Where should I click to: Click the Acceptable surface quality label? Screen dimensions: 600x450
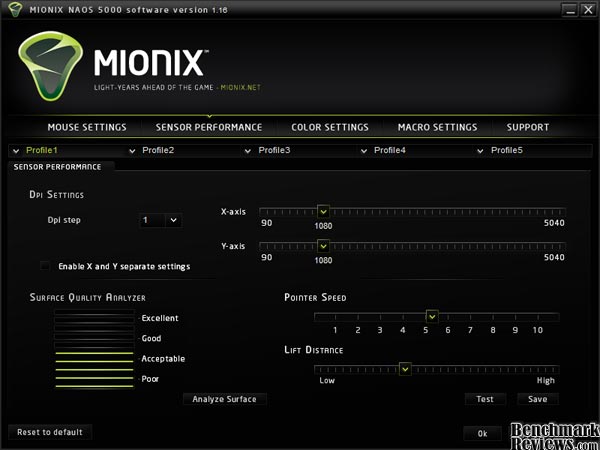[163, 359]
